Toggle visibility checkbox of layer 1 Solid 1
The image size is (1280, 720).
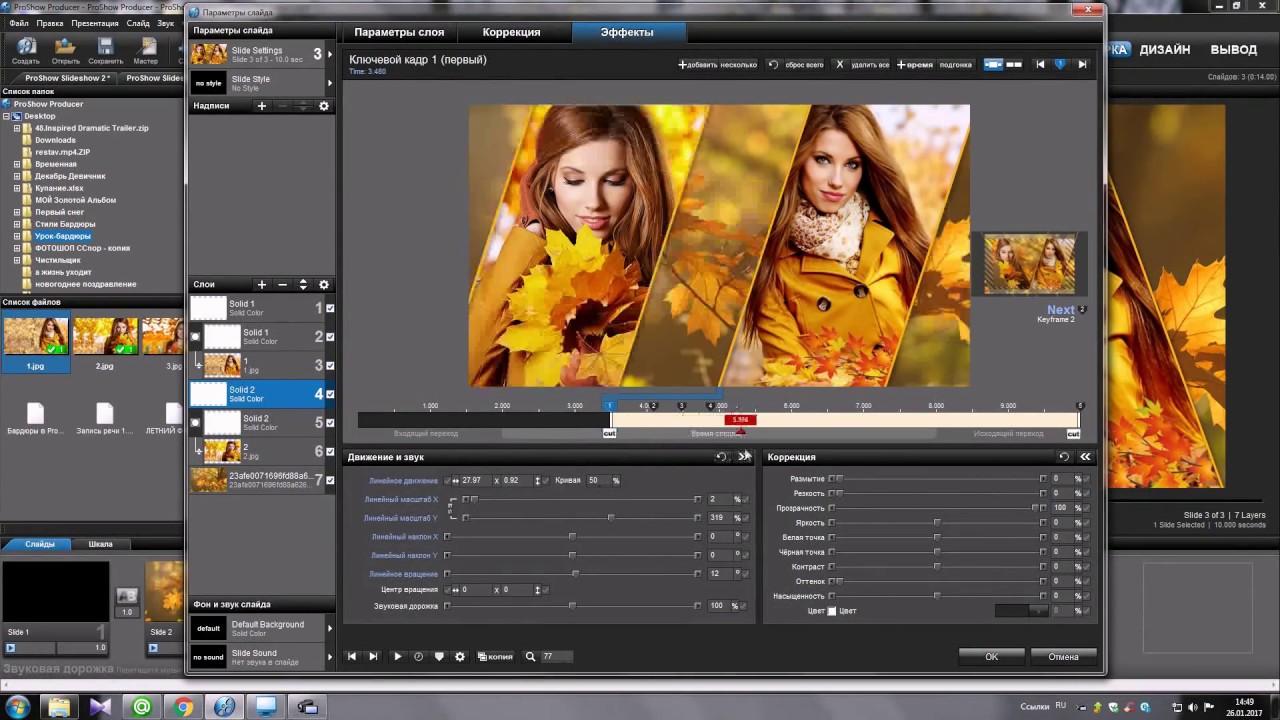[x=330, y=309]
